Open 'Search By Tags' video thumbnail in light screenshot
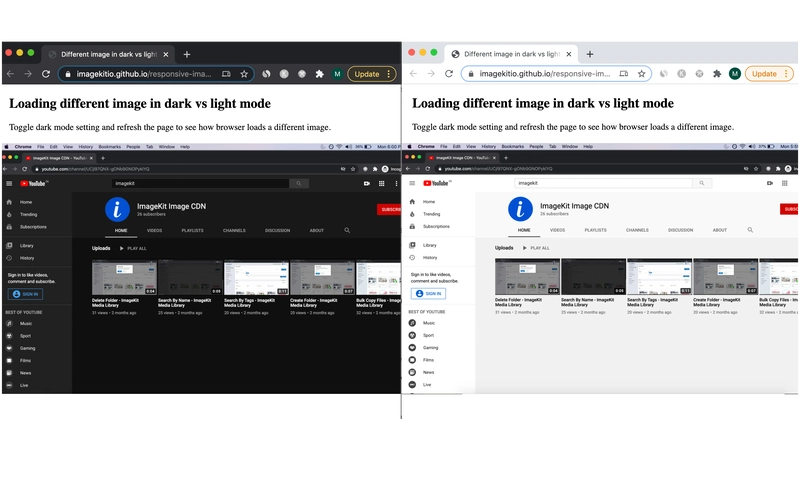This screenshot has width=800, height=500. tap(659, 277)
